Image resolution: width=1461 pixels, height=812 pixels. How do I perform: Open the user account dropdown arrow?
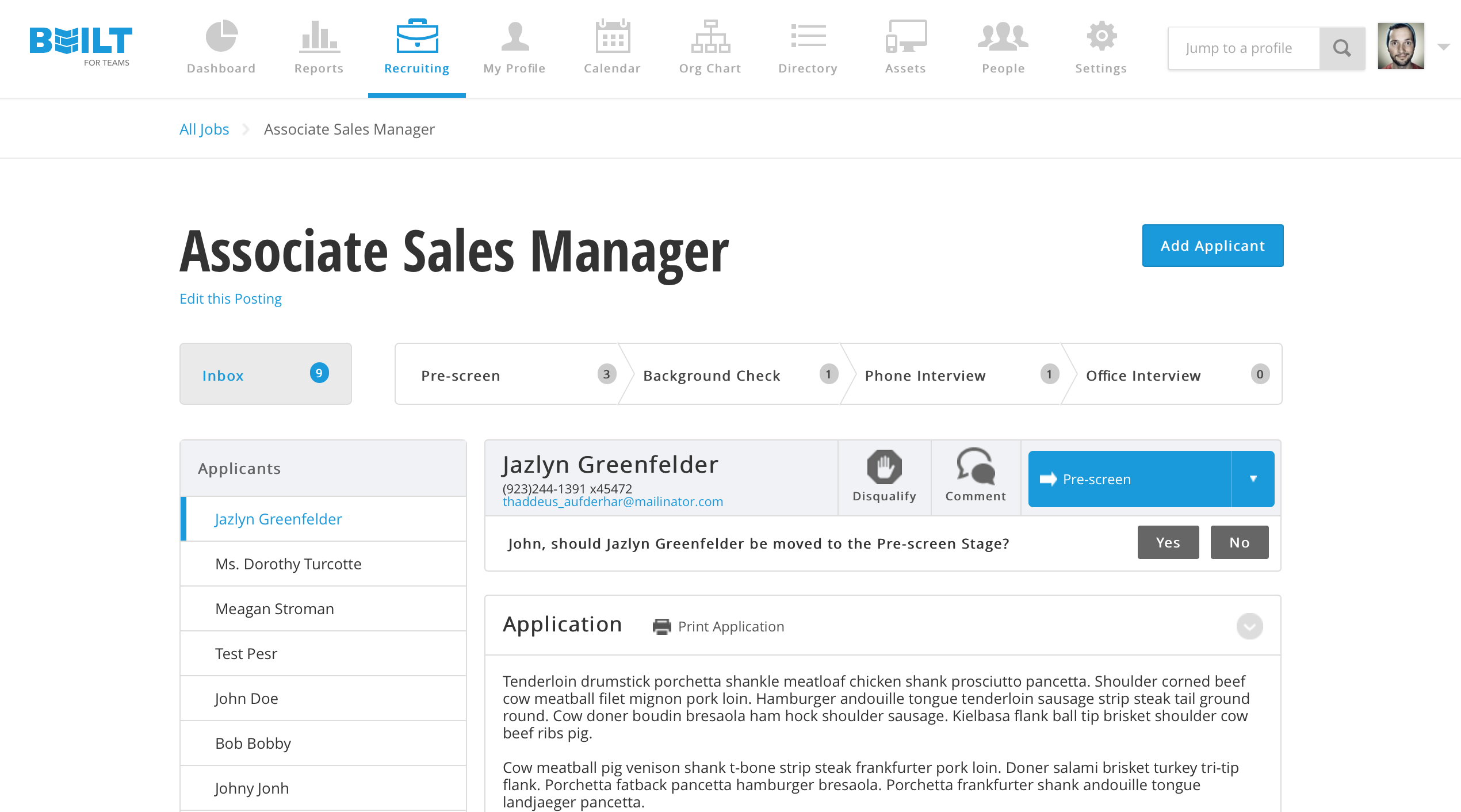click(1443, 47)
